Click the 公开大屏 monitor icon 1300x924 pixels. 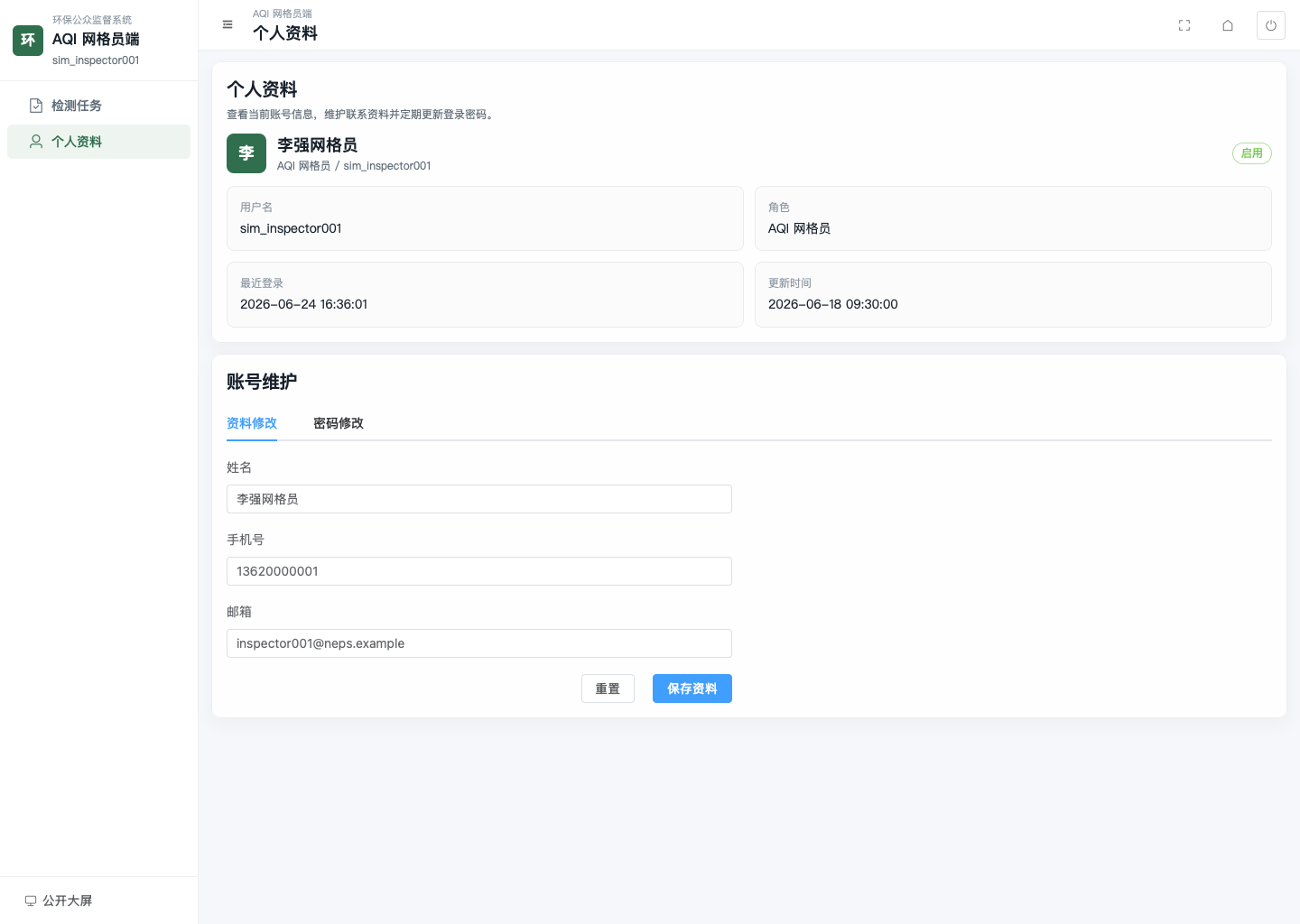[31, 901]
